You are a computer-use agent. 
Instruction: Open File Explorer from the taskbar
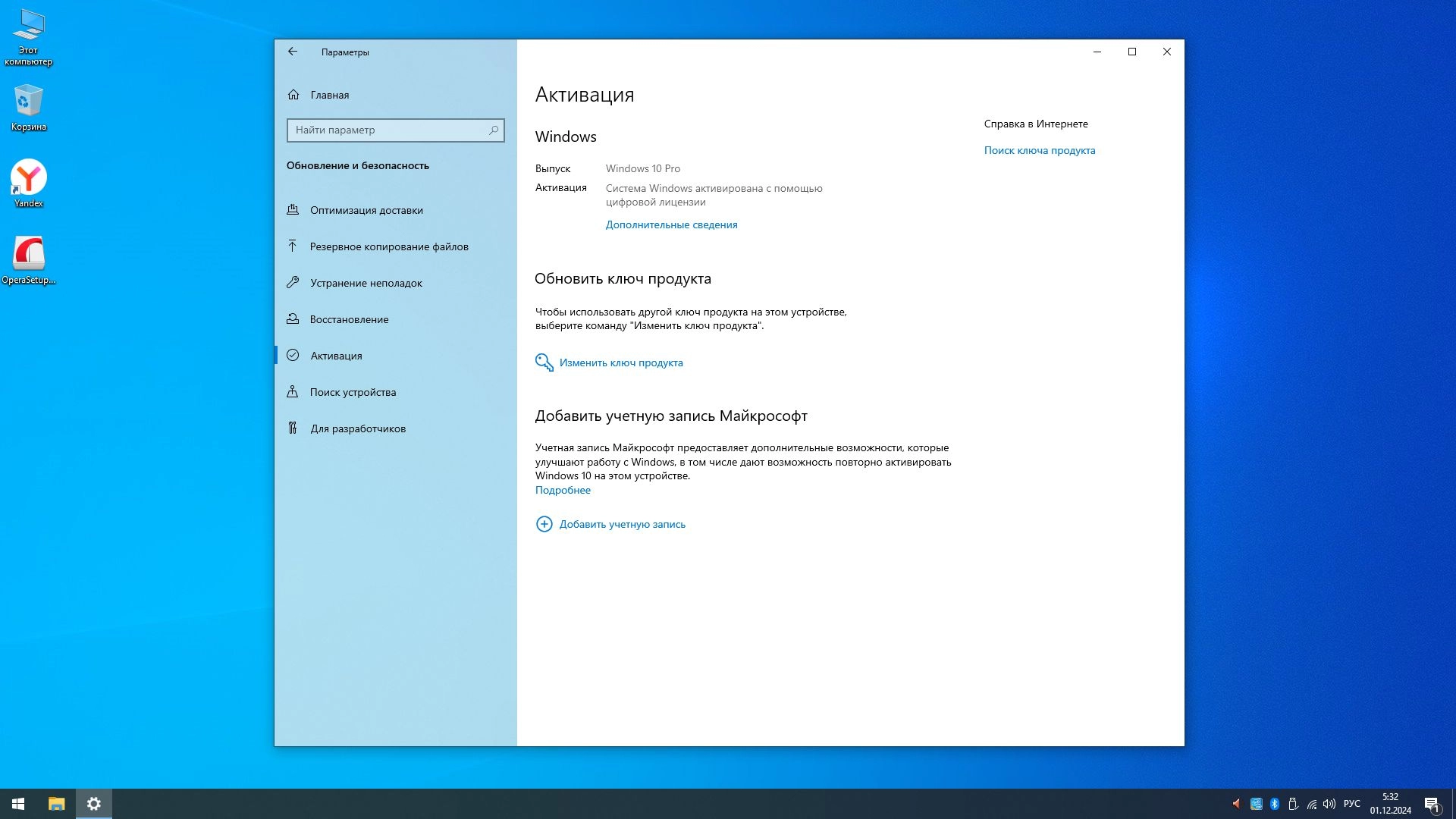click(x=57, y=804)
